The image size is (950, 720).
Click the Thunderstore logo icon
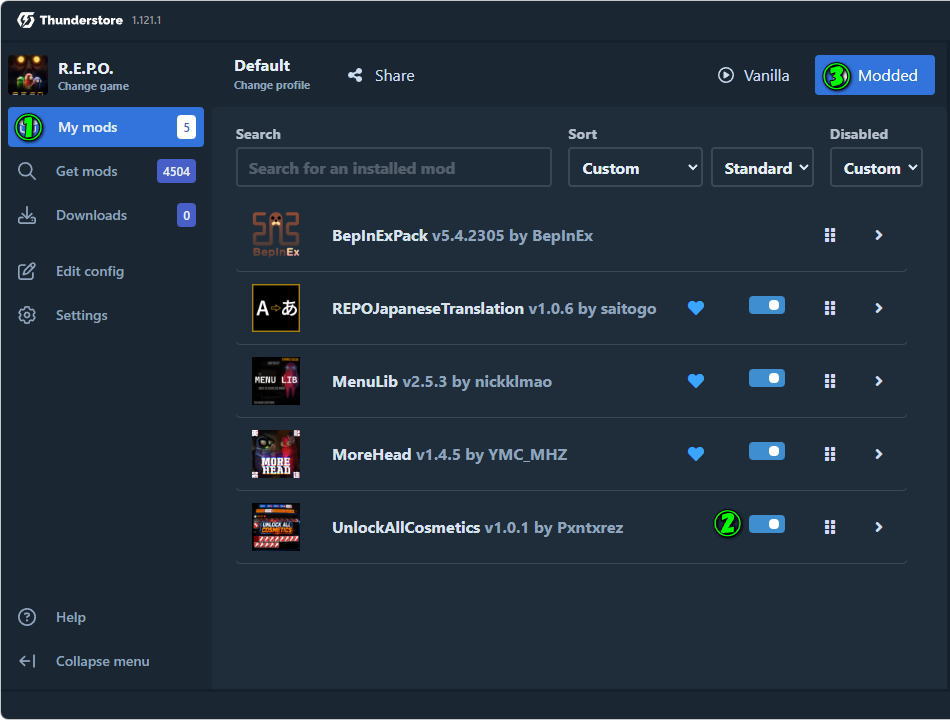pos(26,20)
